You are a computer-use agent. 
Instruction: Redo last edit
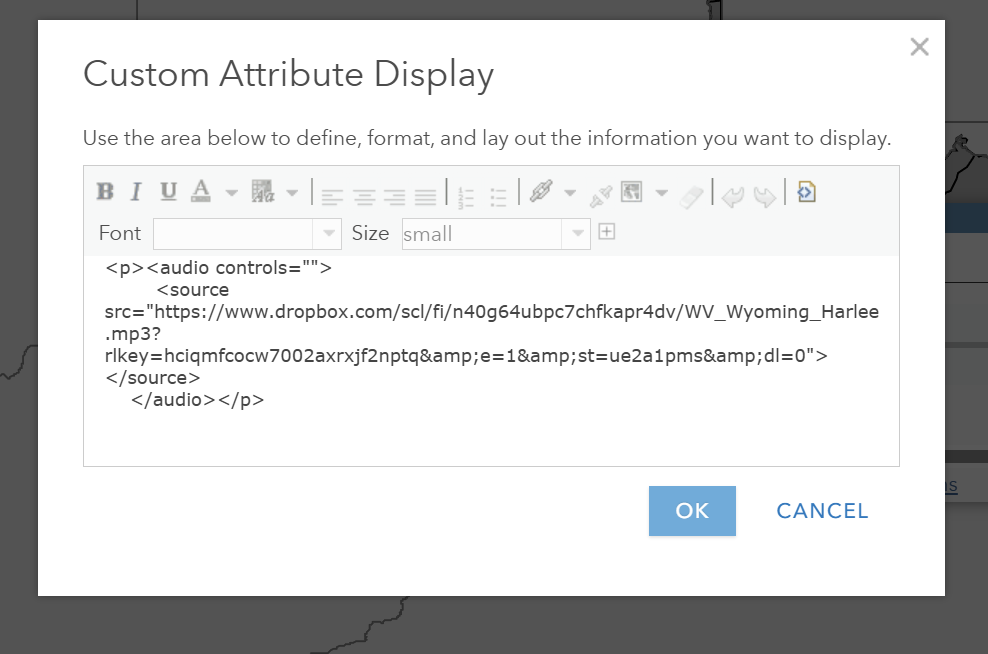764,197
